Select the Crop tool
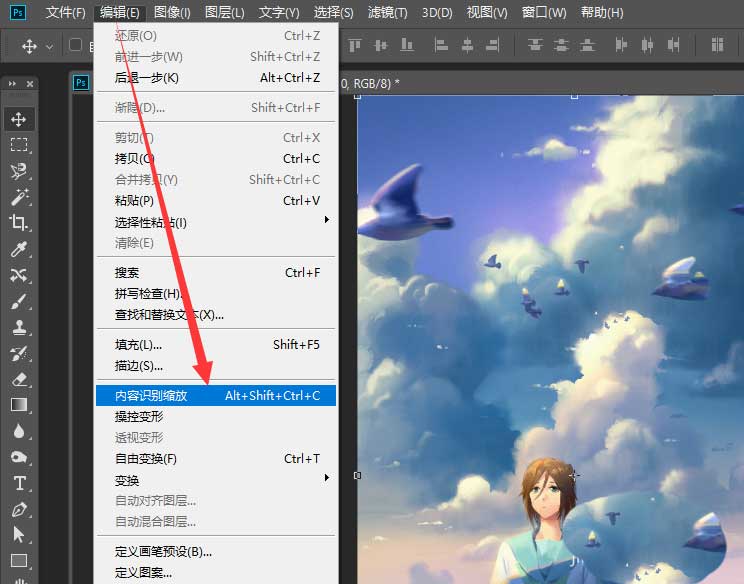Viewport: 744px width, 584px height. click(x=19, y=222)
